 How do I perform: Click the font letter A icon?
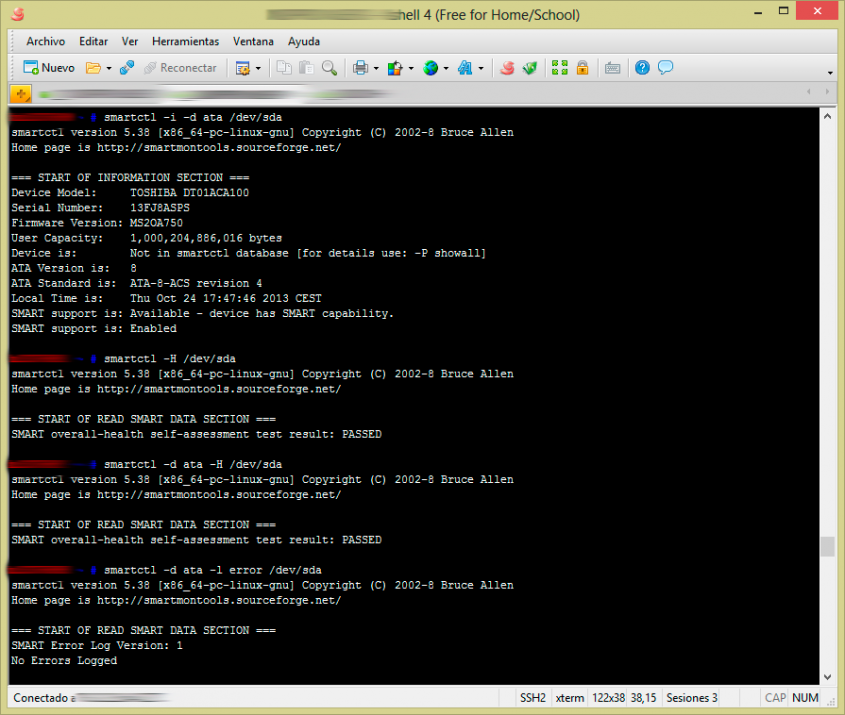click(465, 68)
